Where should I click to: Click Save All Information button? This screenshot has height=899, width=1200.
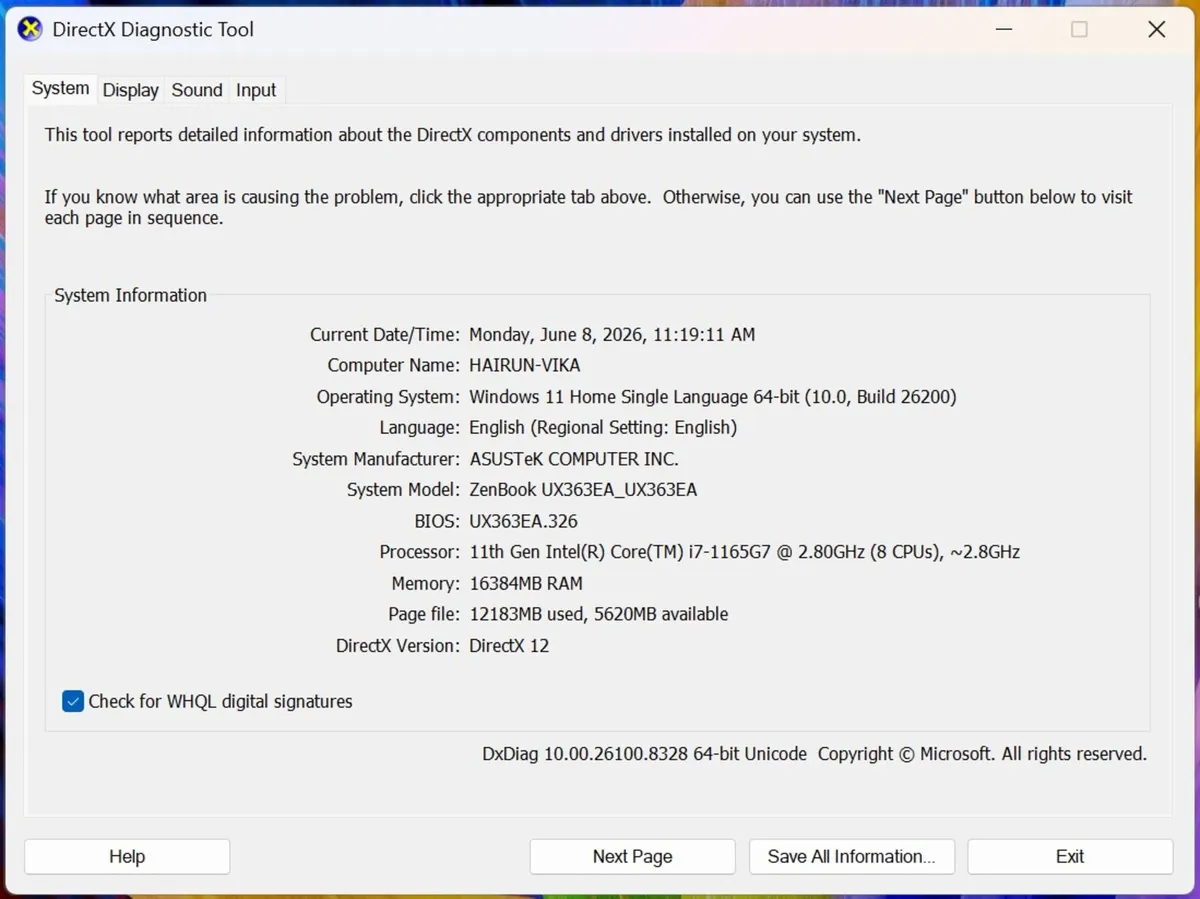[x=852, y=856]
